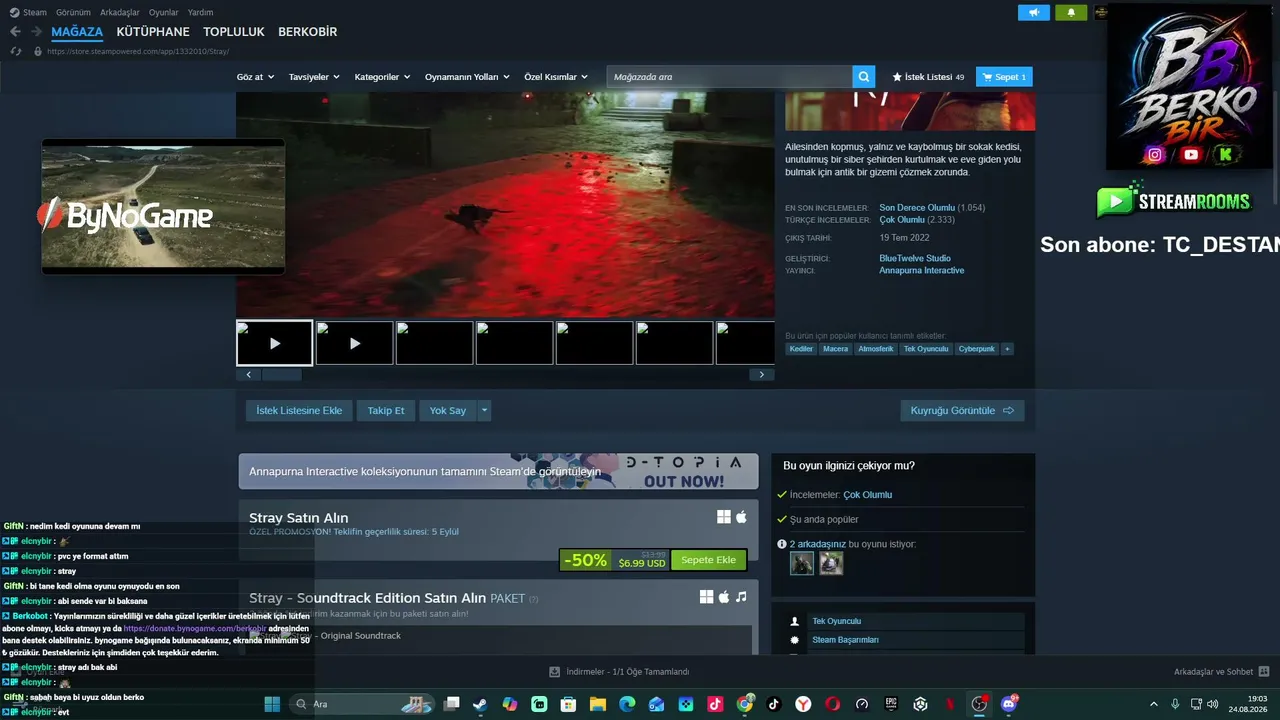Open Windows Start menu
Screen dimensions: 1280x720
272,704
